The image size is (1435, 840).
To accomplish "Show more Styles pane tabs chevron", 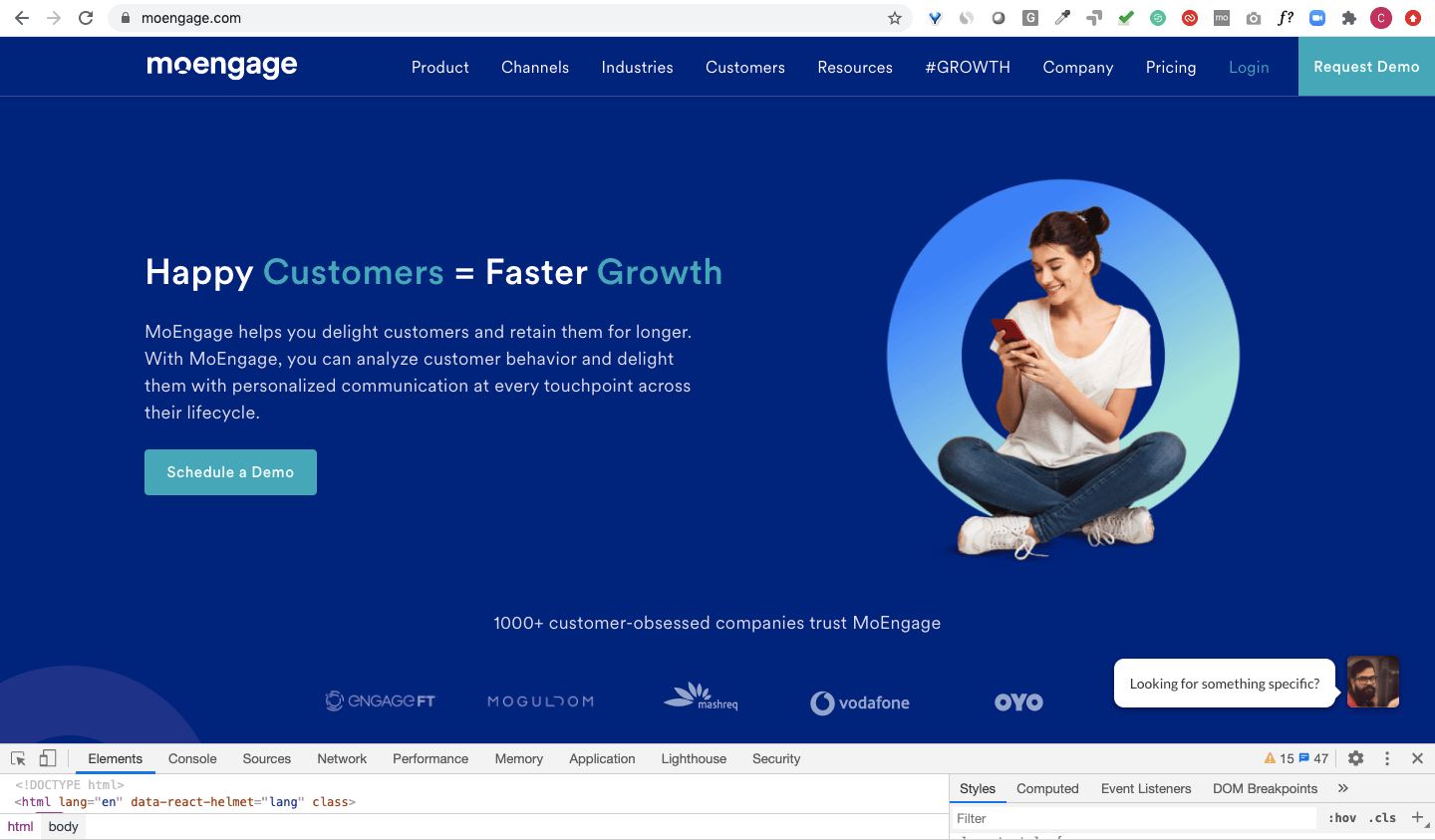I will pyautogui.click(x=1343, y=788).
